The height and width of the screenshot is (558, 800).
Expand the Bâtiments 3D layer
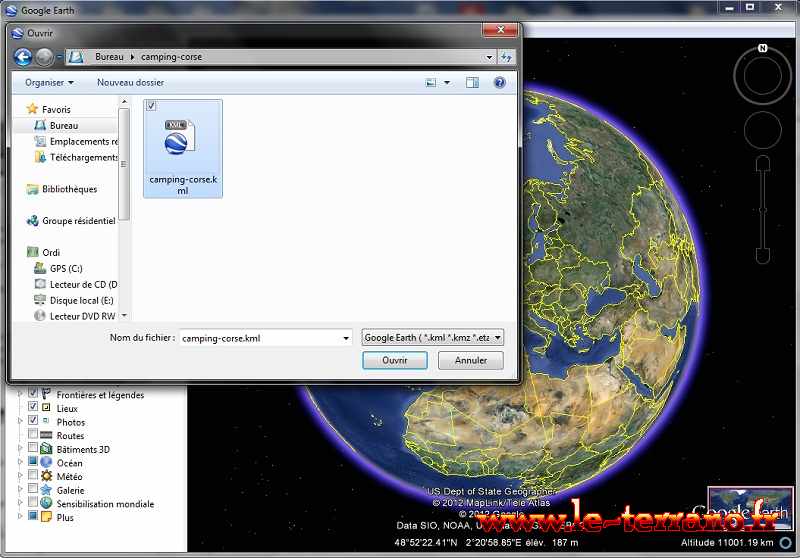20,448
